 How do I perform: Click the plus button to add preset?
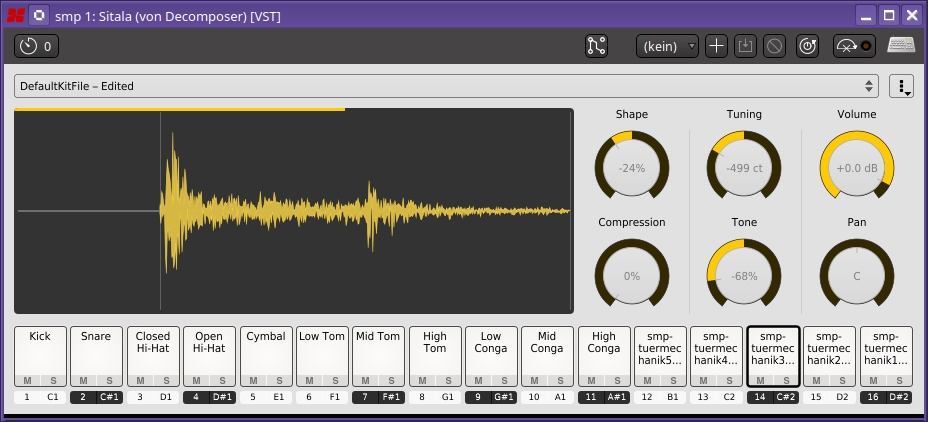coord(717,46)
